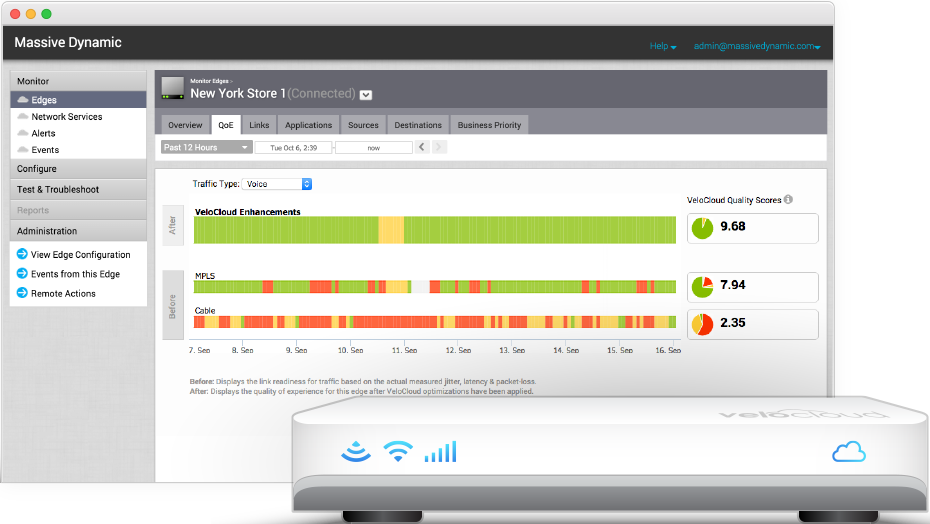The height and width of the screenshot is (524, 930).
Task: Open the Applications tab
Action: point(308,125)
